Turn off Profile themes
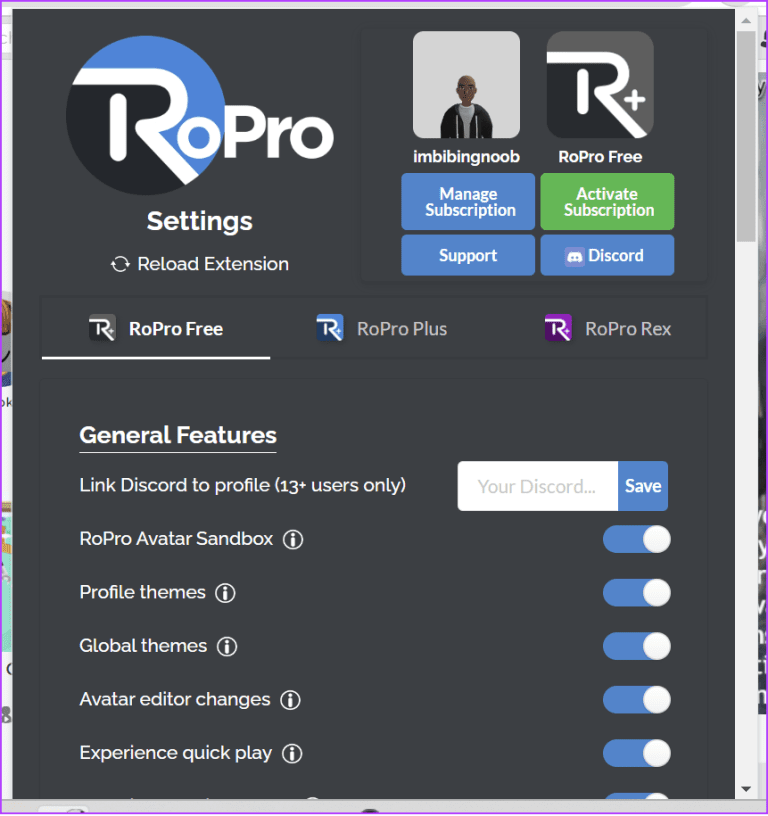This screenshot has height=816, width=768. click(637, 593)
